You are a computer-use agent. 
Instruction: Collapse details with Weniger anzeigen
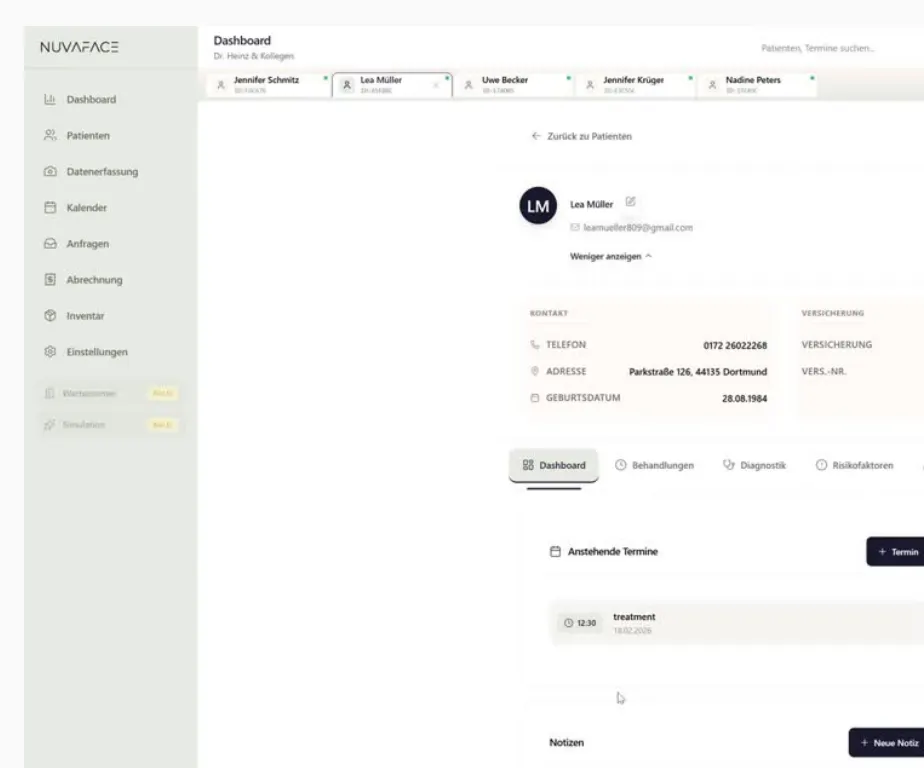pyautogui.click(x=610, y=256)
